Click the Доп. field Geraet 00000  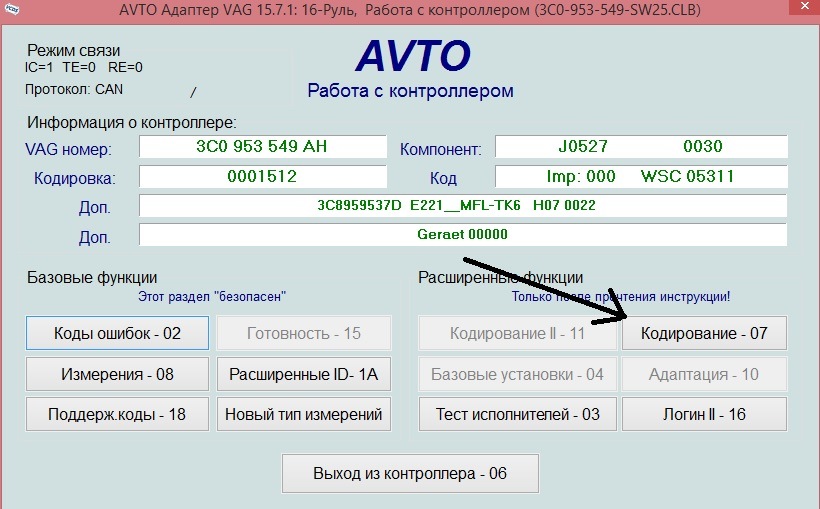pyautogui.click(x=463, y=234)
